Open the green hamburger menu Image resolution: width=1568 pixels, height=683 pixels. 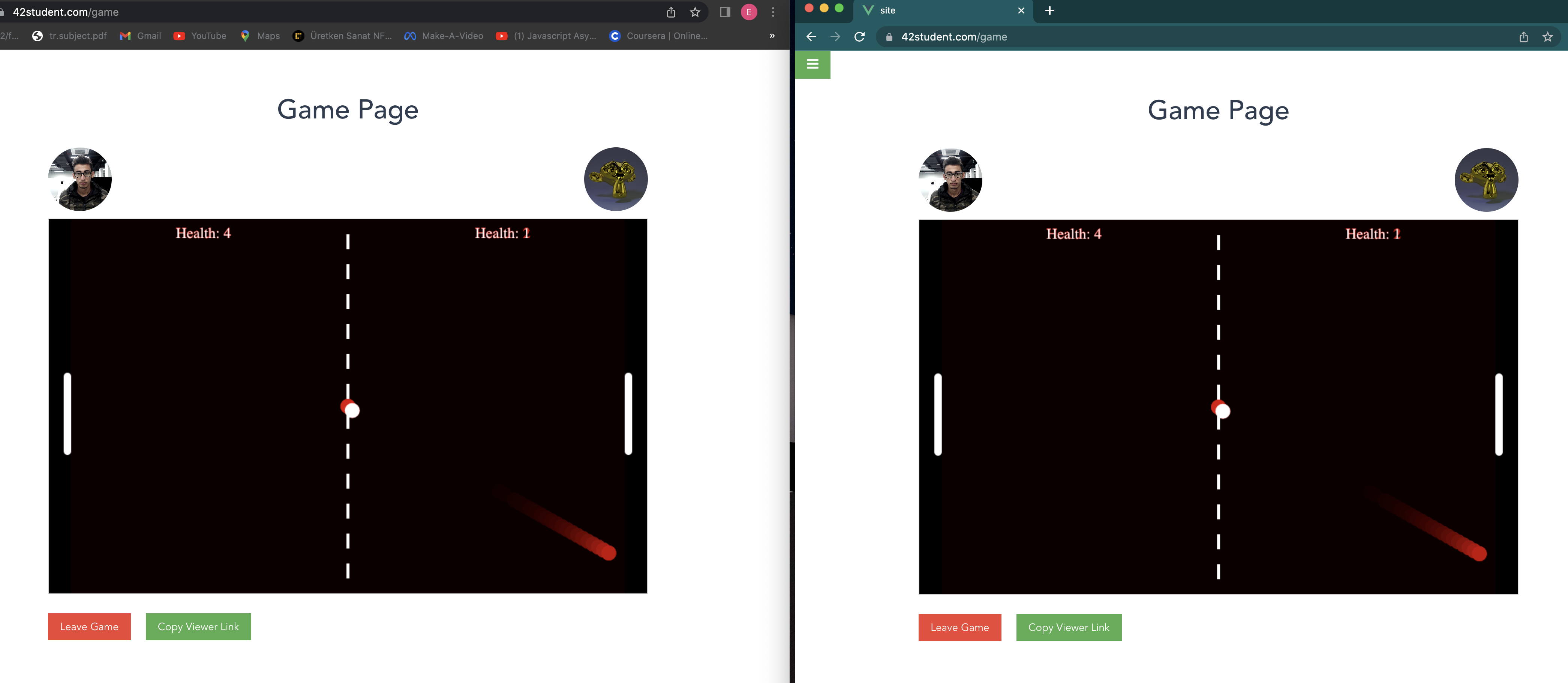click(812, 64)
